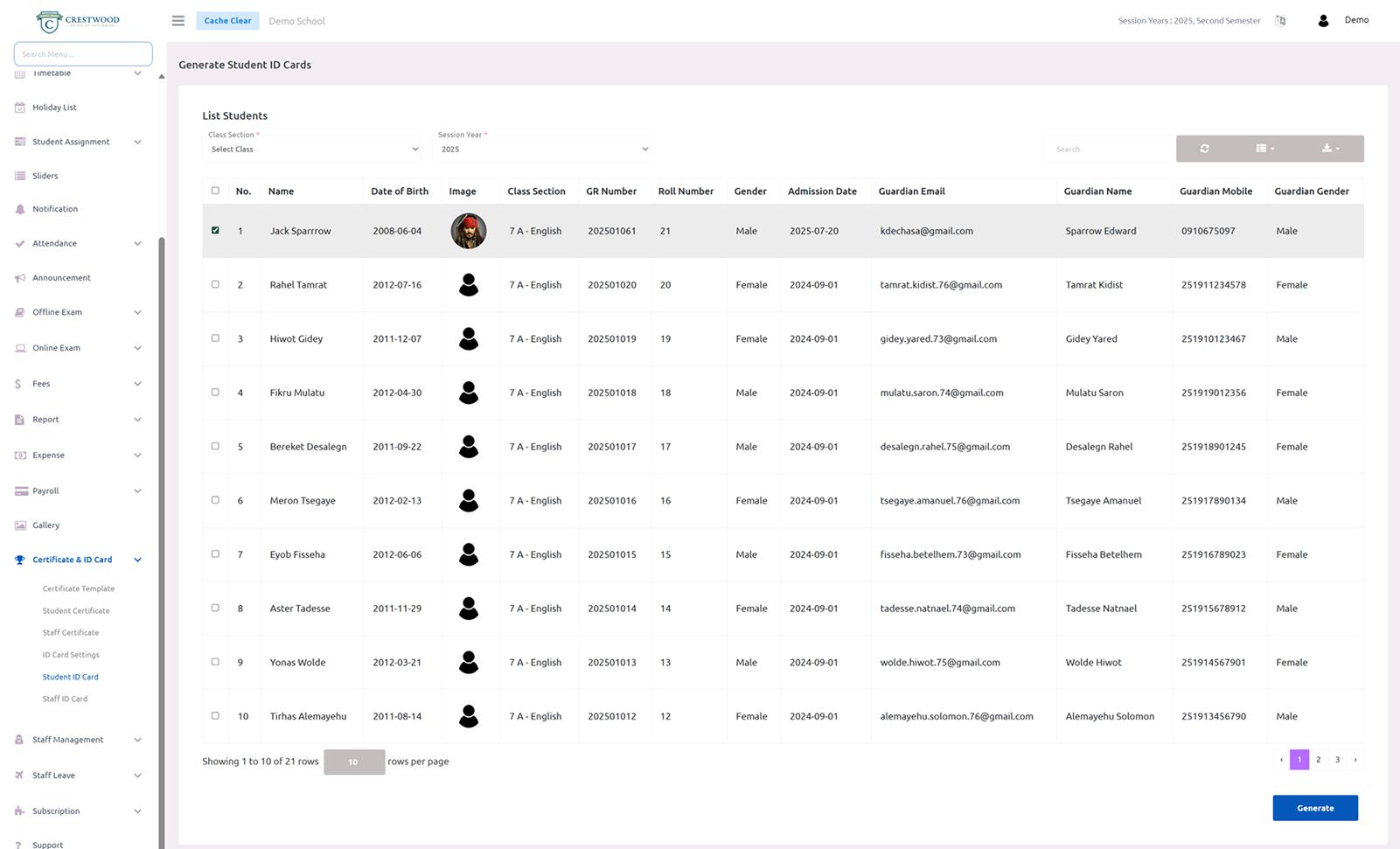Click the table Search input field

point(1107,150)
